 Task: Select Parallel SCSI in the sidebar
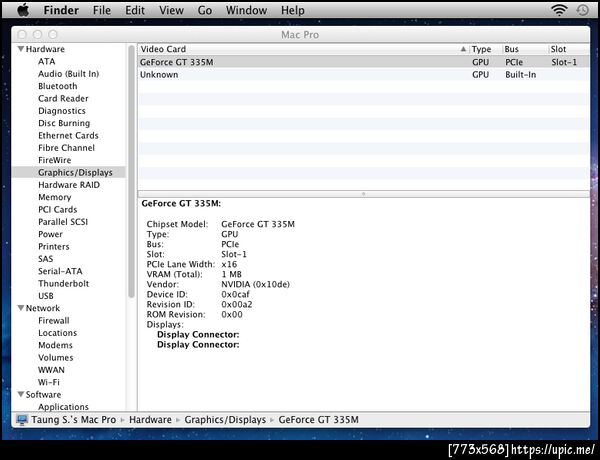[x=63, y=222]
